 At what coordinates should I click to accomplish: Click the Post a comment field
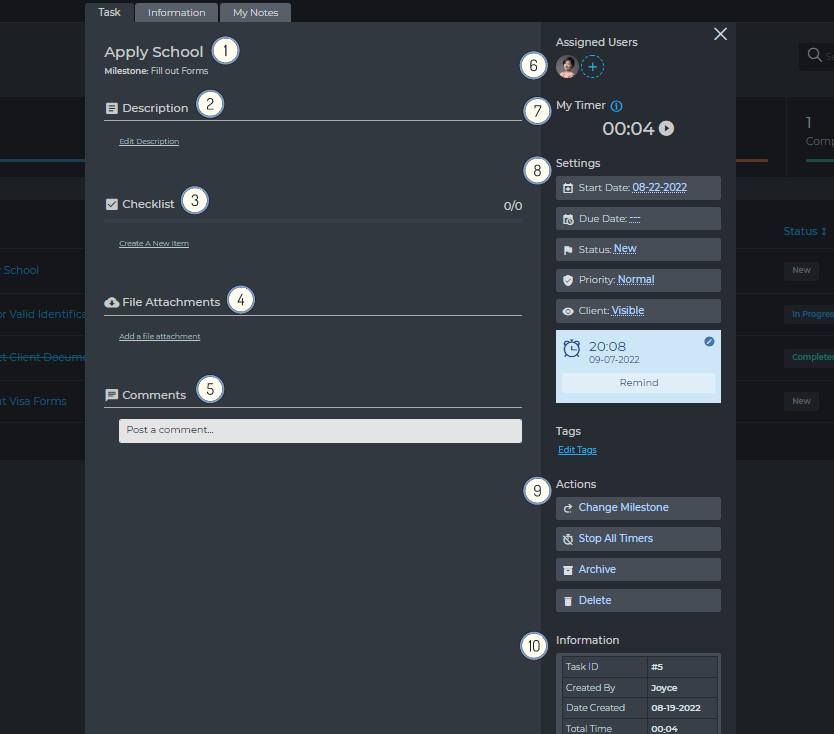(320, 430)
